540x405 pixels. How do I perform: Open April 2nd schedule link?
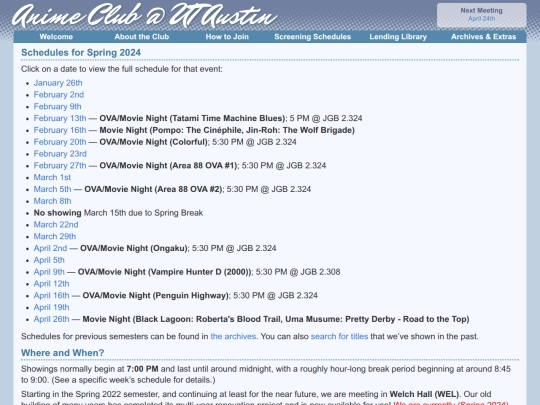tap(50, 248)
